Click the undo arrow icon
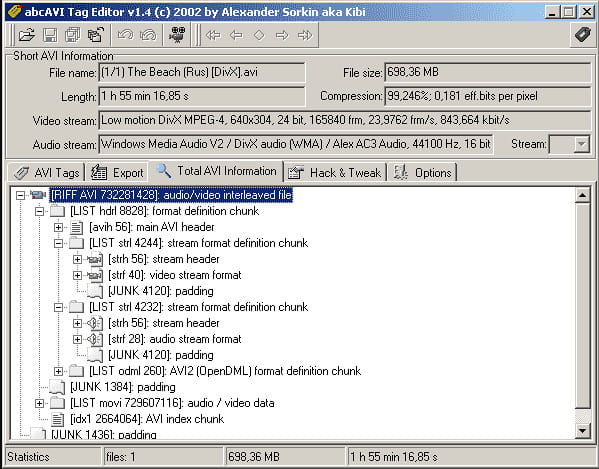The height and width of the screenshot is (469, 599). pyautogui.click(x=125, y=35)
